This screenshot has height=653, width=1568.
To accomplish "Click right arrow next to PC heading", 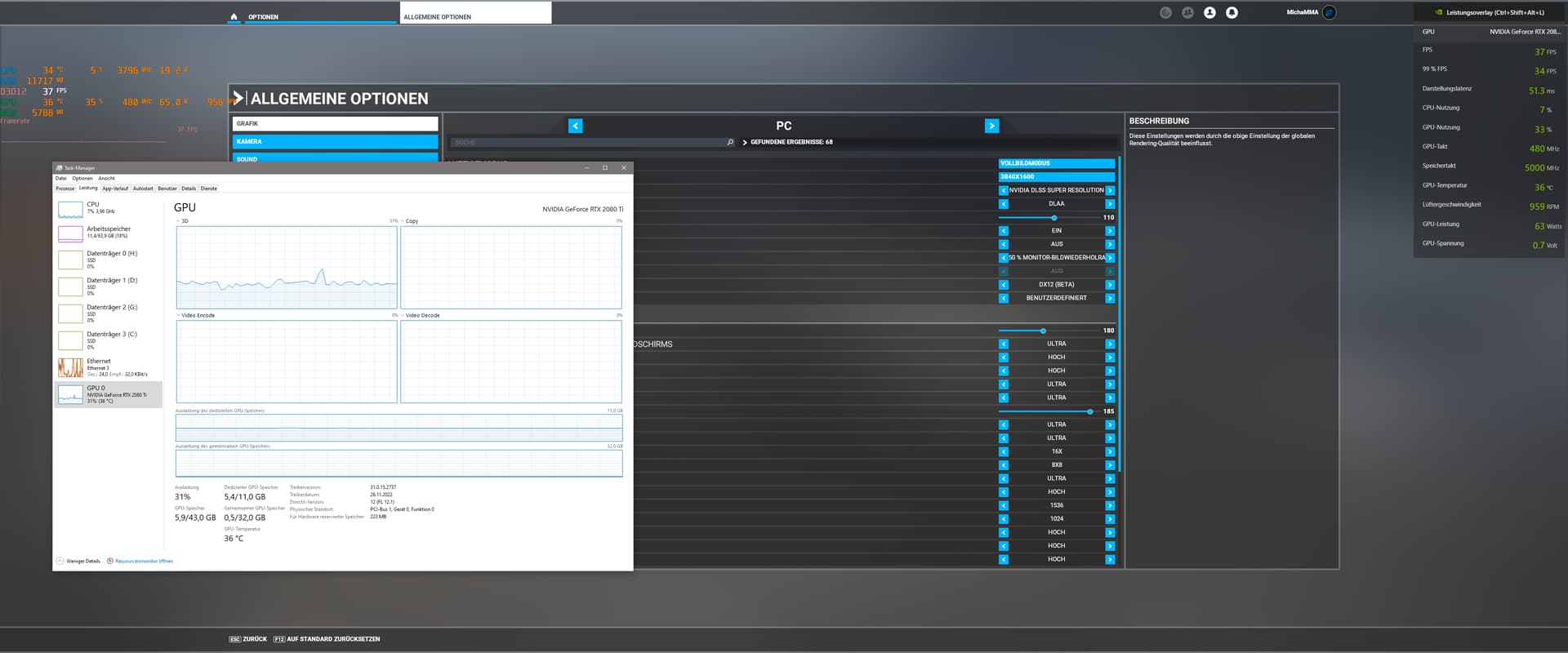I will (991, 126).
